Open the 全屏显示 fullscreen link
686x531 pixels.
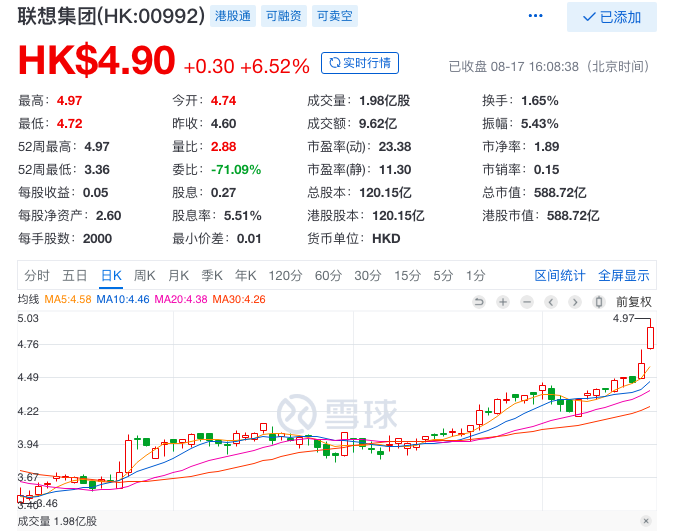pos(623,276)
